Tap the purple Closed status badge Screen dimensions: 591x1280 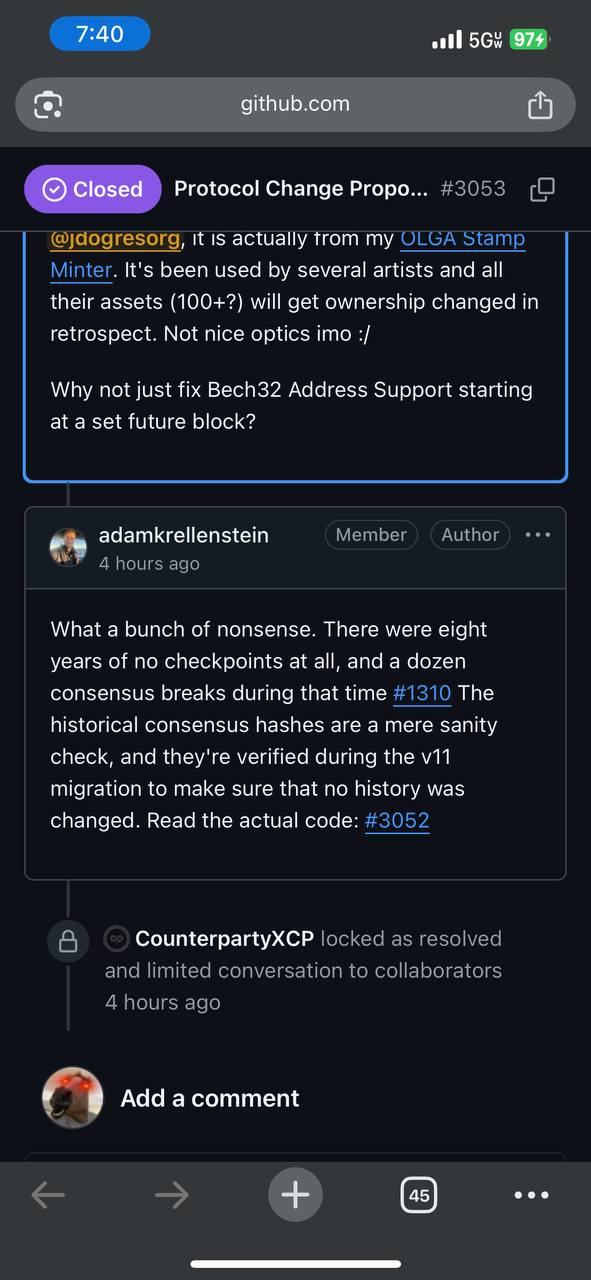point(93,189)
